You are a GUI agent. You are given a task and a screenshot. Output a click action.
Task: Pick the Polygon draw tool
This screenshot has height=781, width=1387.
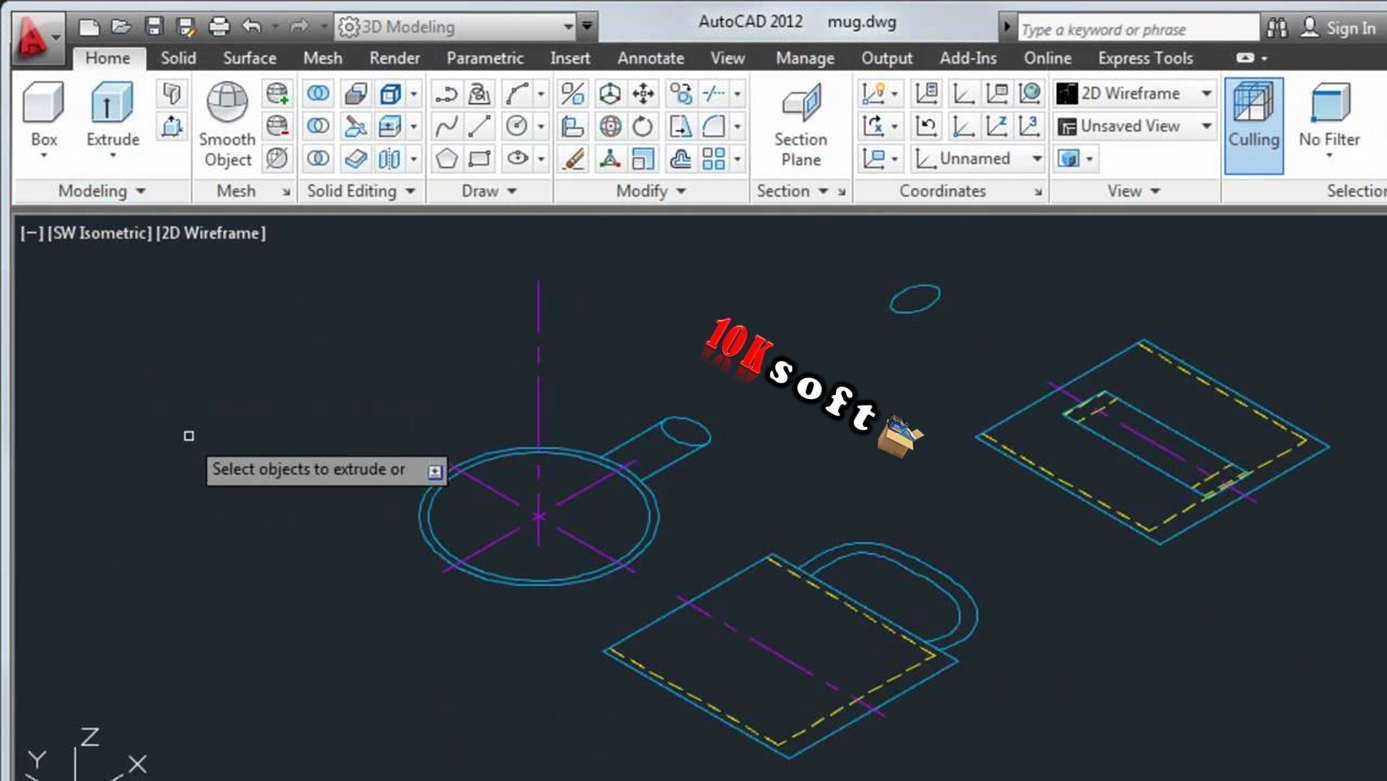click(446, 158)
